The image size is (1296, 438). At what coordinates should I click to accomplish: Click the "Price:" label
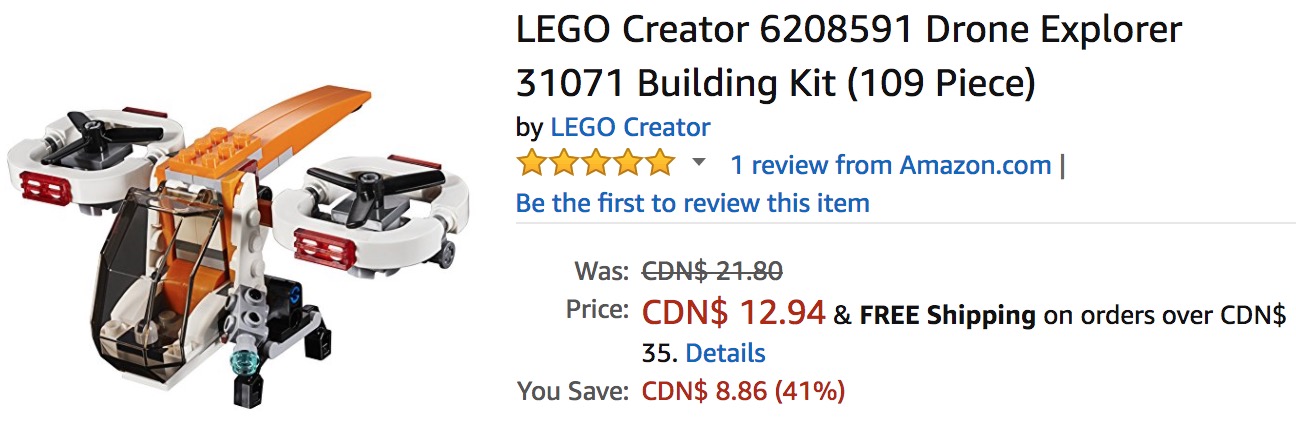[x=597, y=310]
